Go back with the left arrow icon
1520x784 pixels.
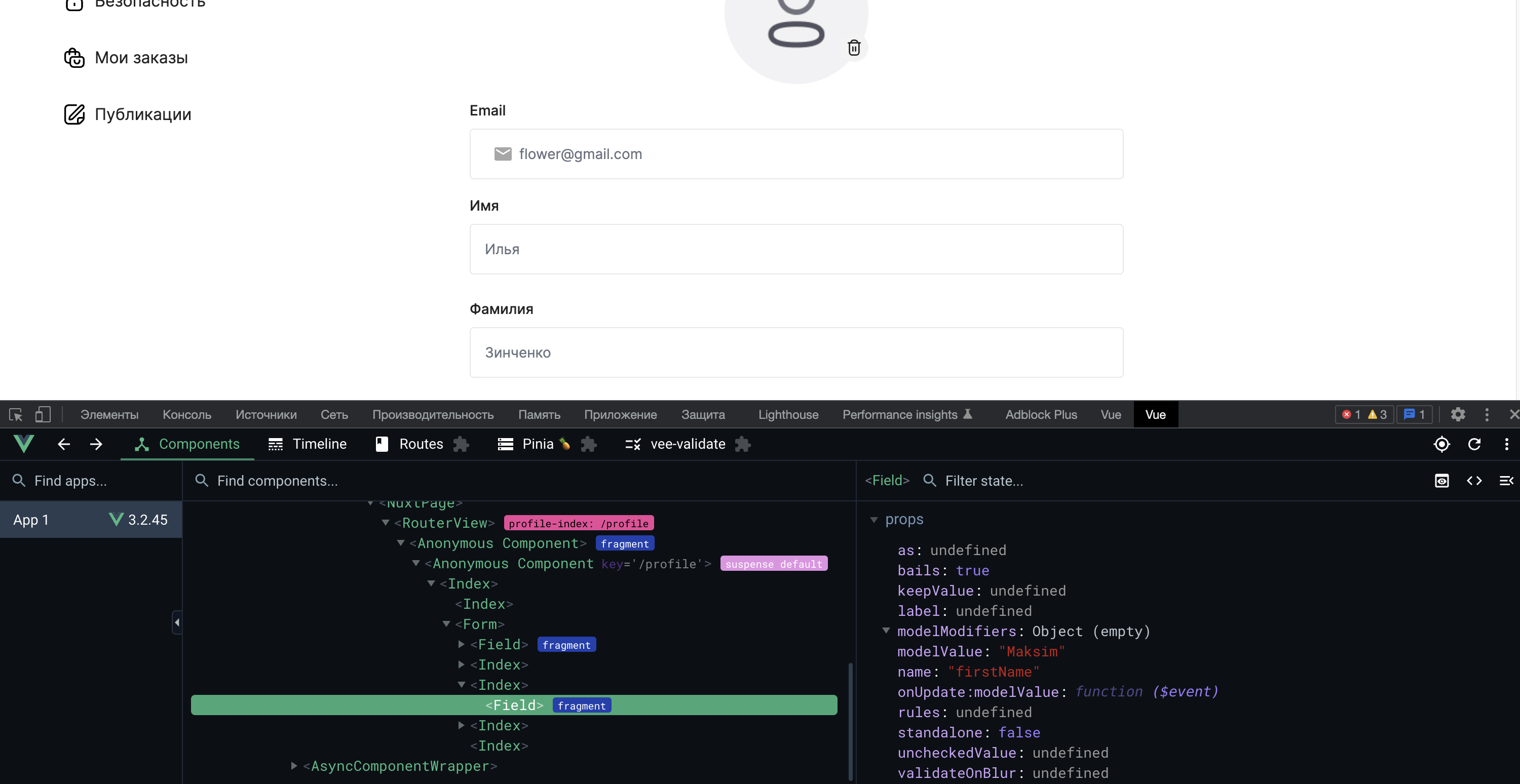click(64, 444)
